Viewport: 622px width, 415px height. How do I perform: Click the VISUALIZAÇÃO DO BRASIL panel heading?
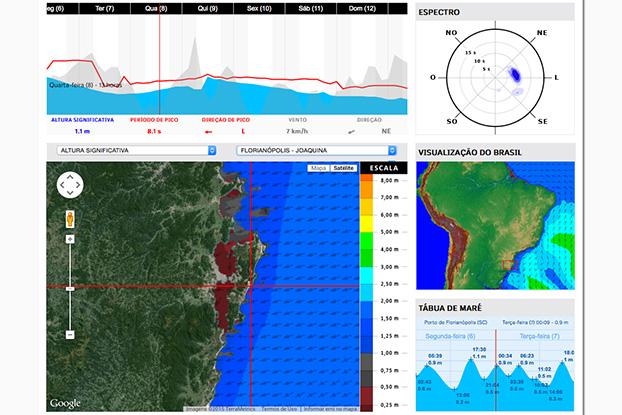point(470,153)
